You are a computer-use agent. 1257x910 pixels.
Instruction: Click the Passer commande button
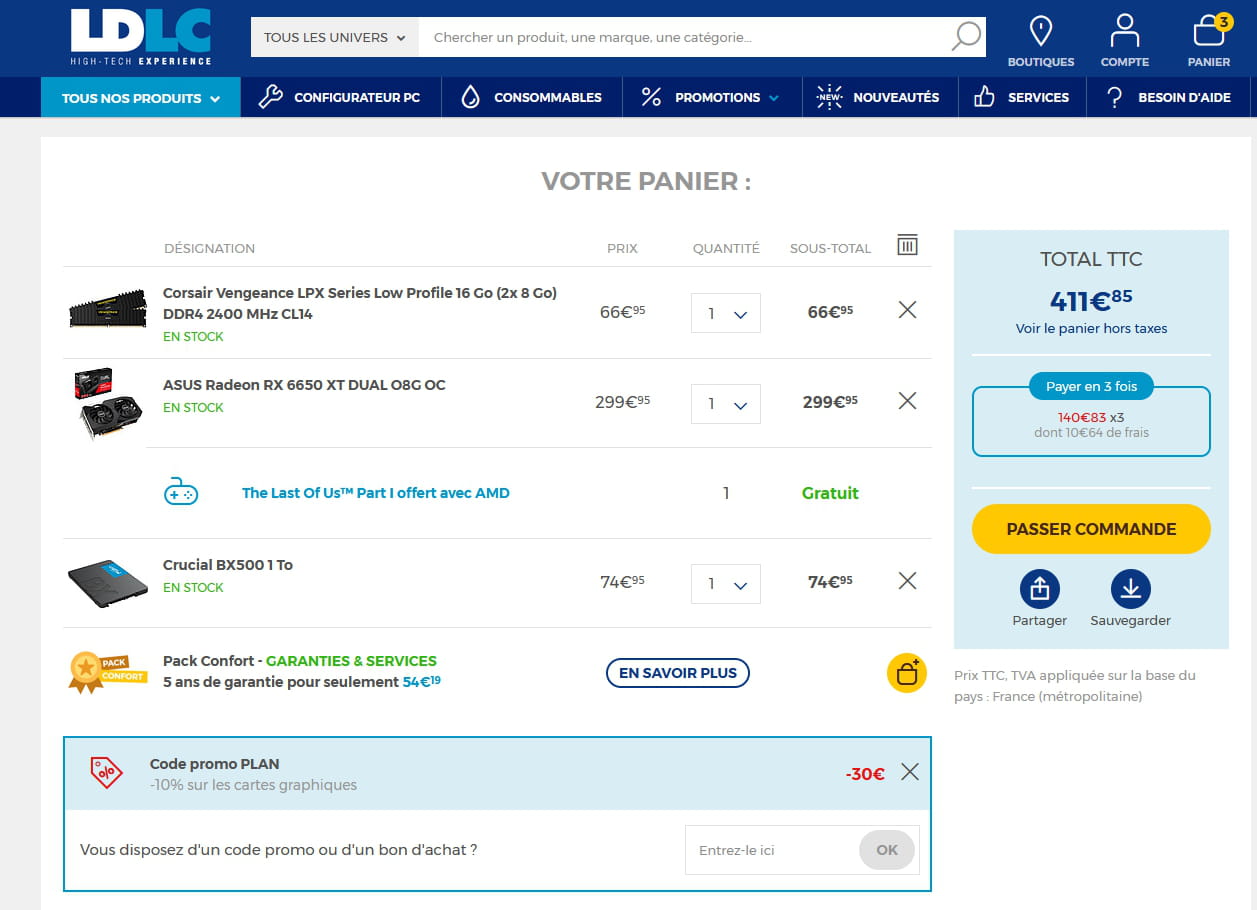coord(1091,529)
